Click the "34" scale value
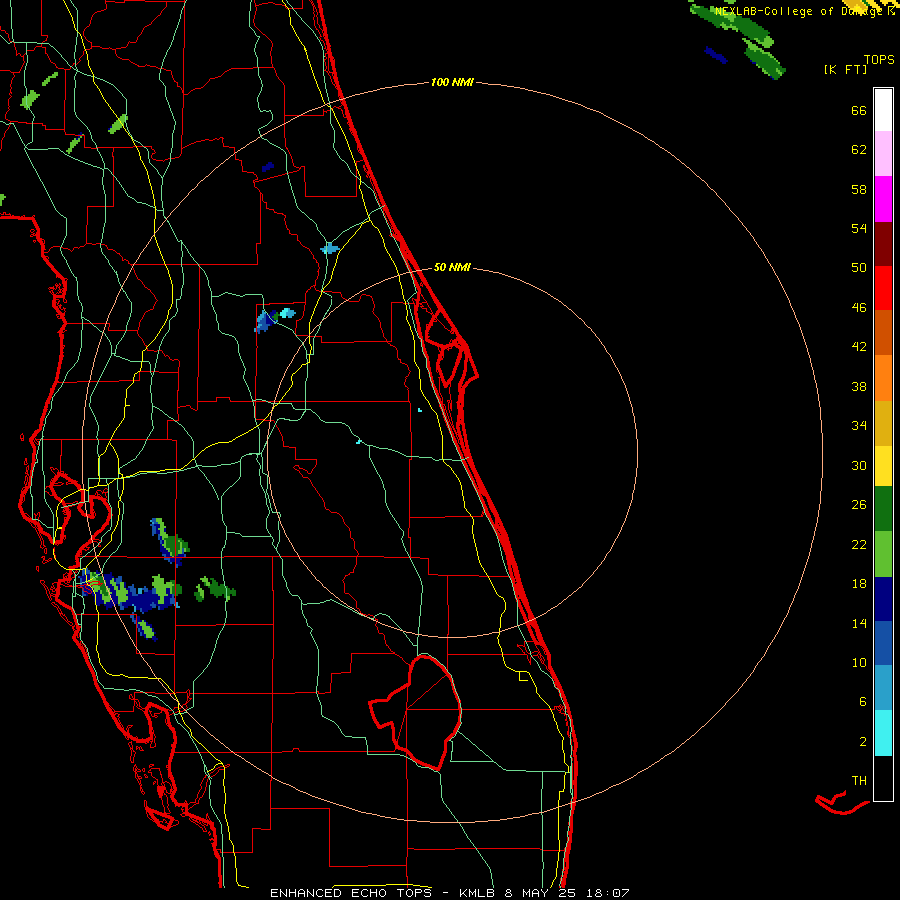 point(859,426)
